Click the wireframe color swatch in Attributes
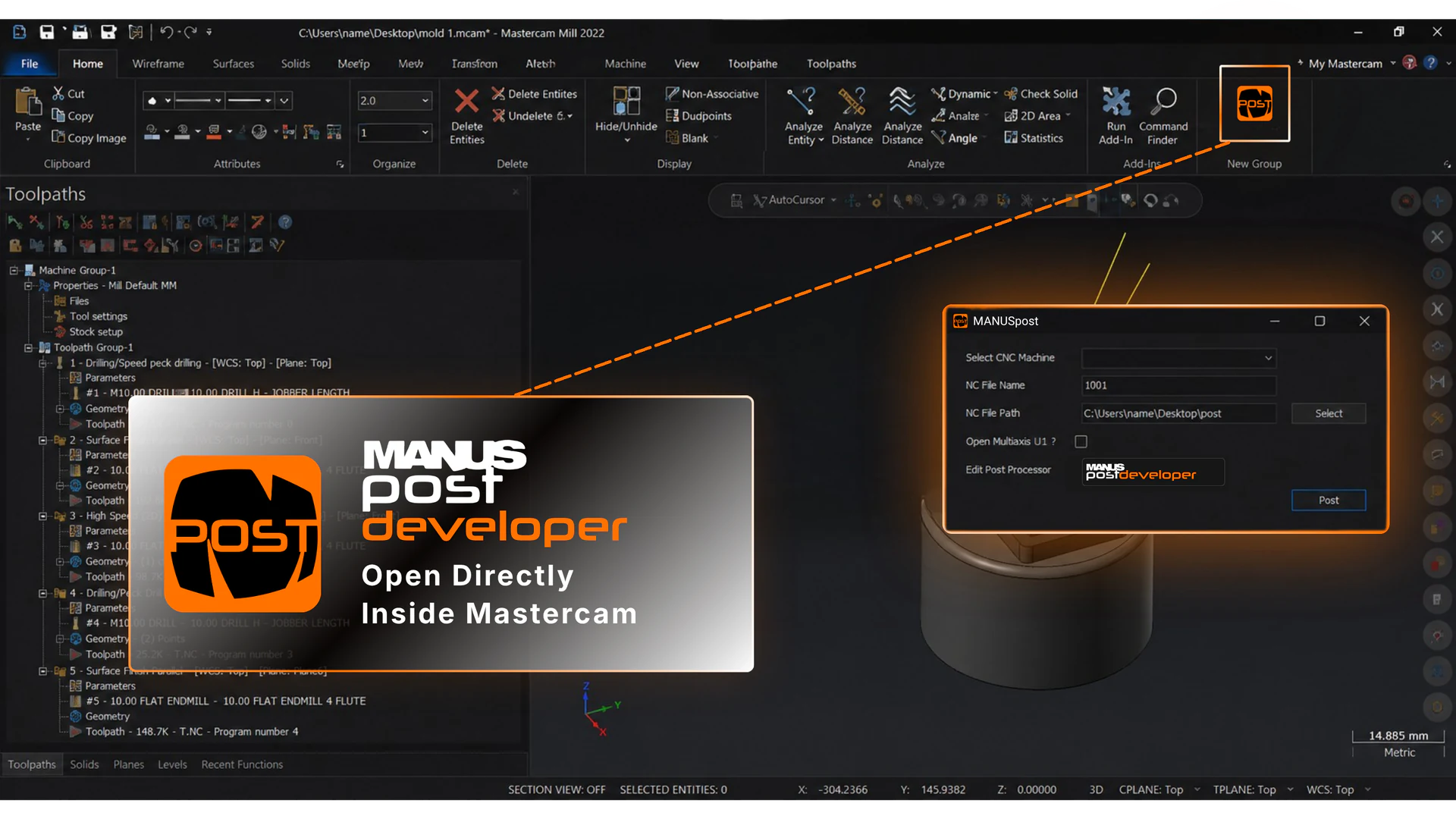Image resolution: width=1456 pixels, height=819 pixels. point(152,133)
